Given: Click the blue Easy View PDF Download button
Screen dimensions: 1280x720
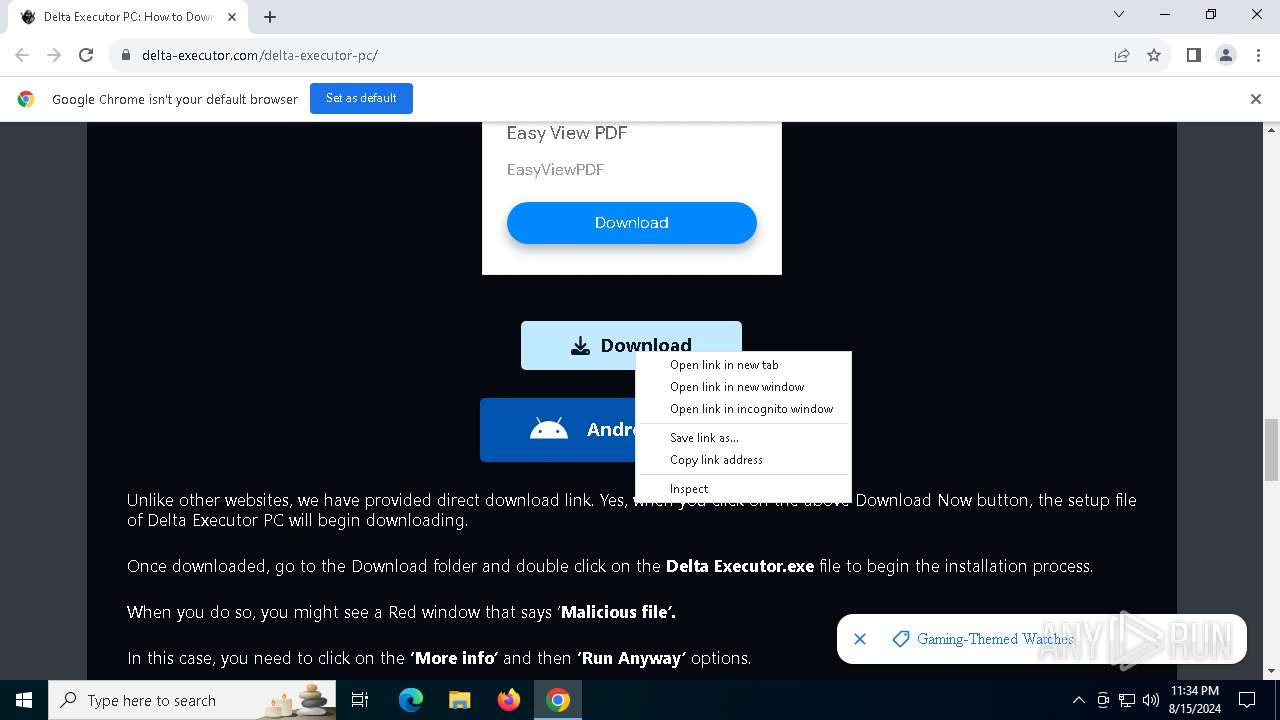Looking at the screenshot, I should [631, 223].
